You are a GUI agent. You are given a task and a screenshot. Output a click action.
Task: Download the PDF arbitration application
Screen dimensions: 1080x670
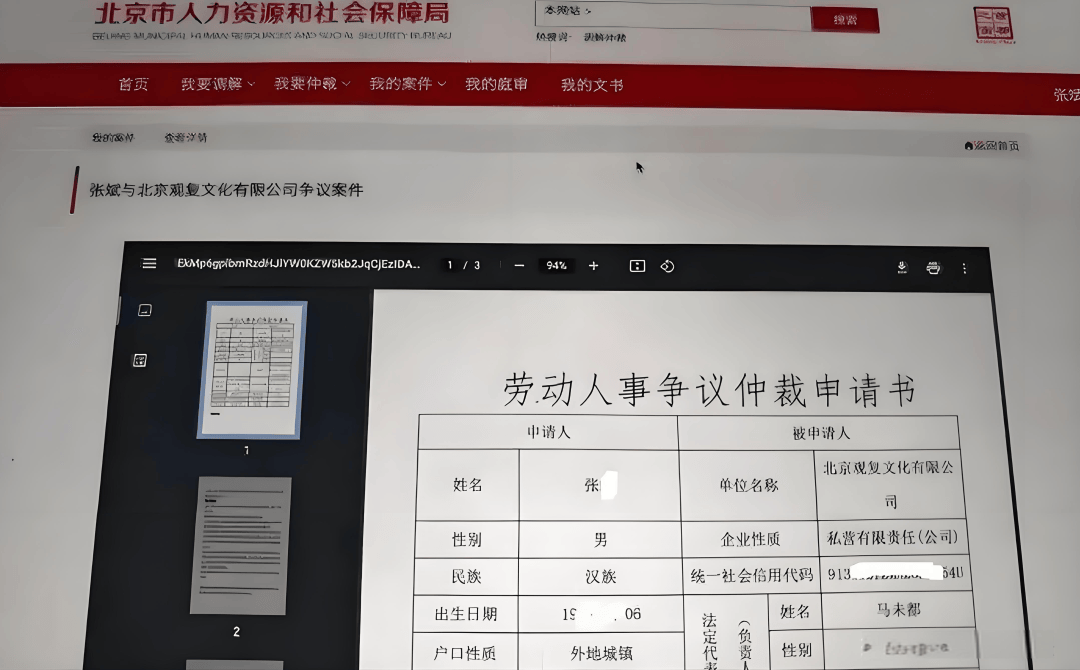pos(902,268)
